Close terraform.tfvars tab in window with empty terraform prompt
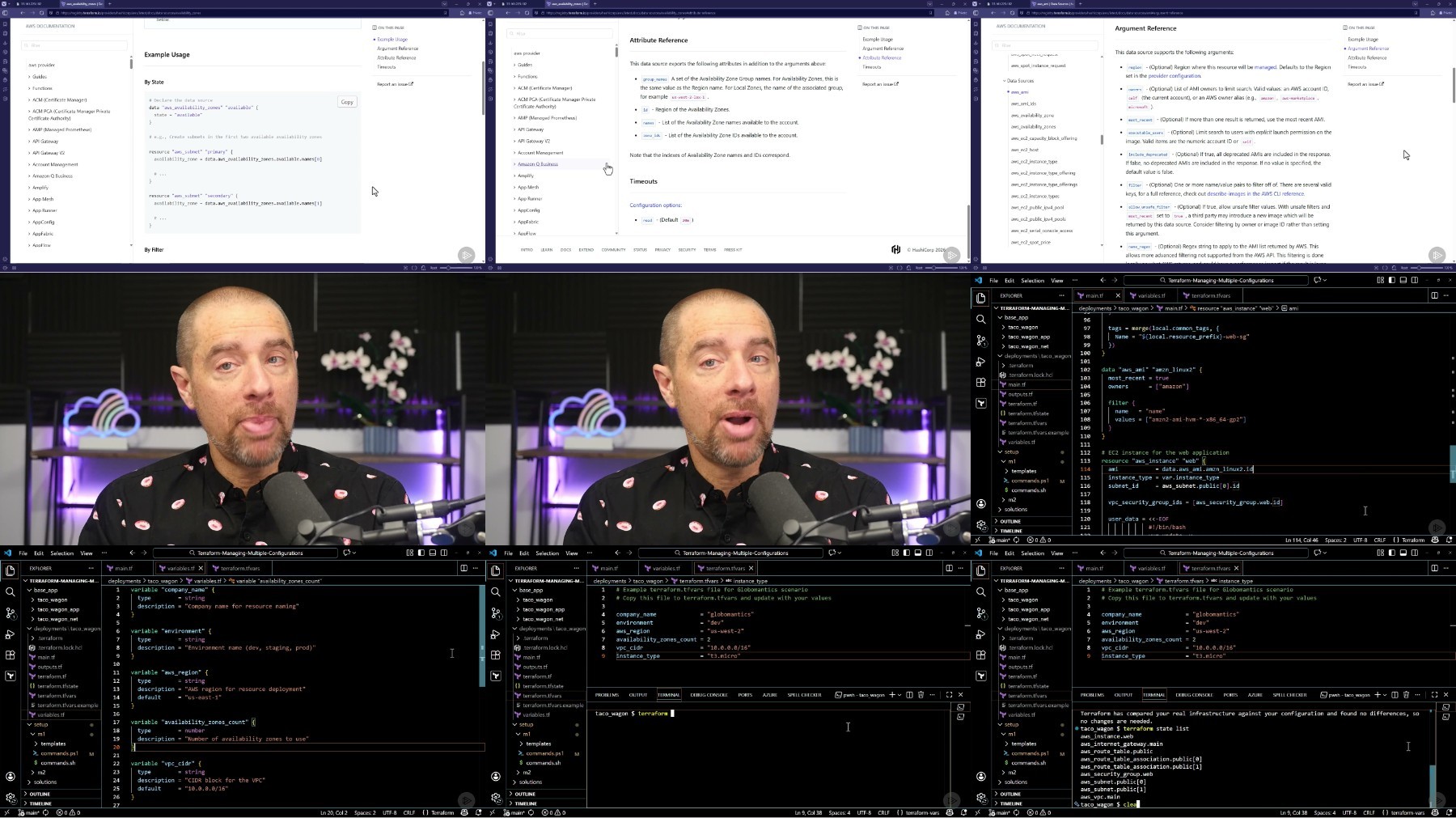Viewport: 1456px width, 818px height. click(x=751, y=568)
